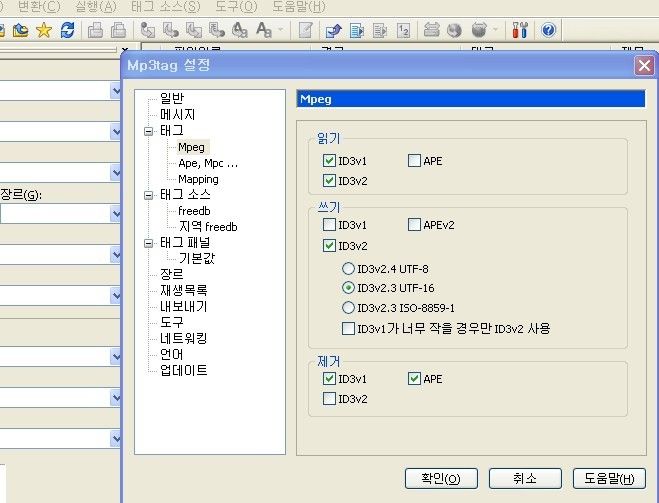Click the blue playlist document icon
This screenshot has height=503, width=659.
coord(357,30)
